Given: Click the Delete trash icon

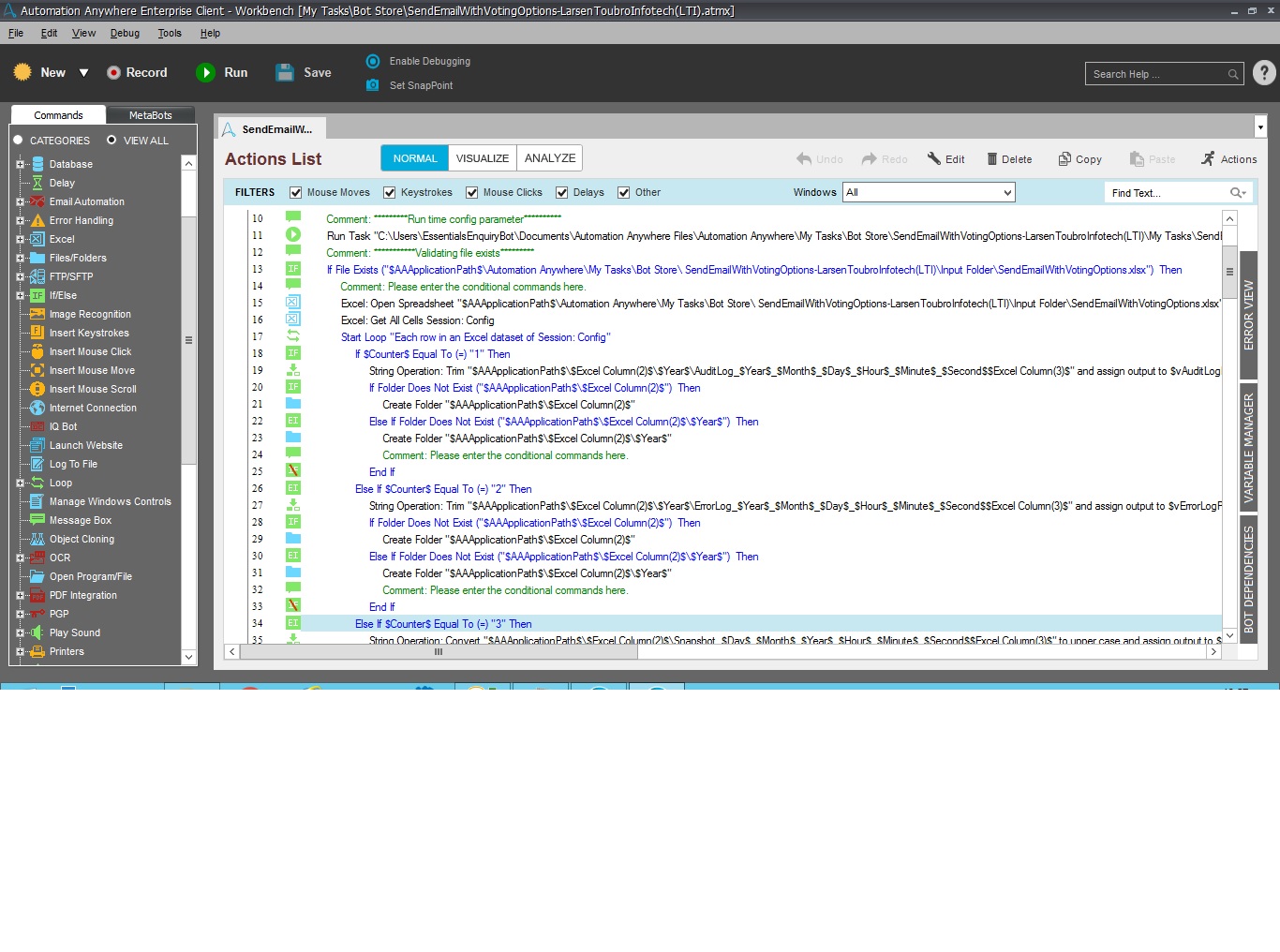Looking at the screenshot, I should (x=992, y=159).
